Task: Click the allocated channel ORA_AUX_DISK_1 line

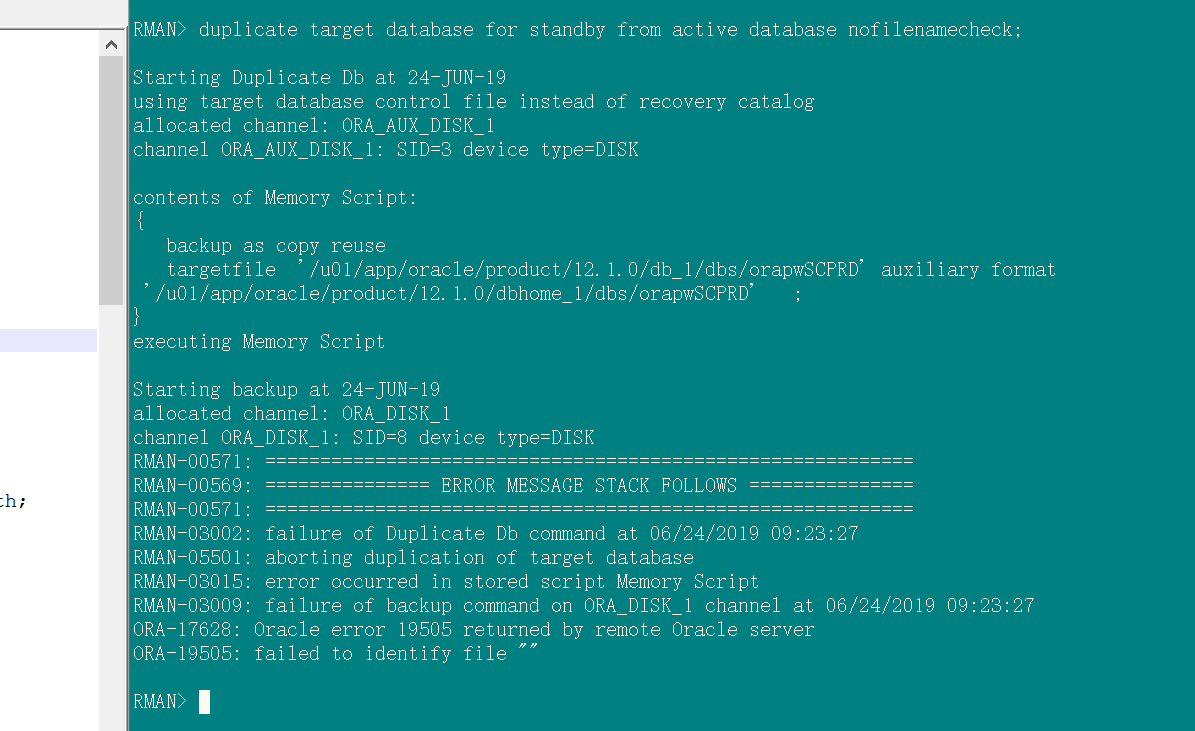Action: (x=313, y=126)
